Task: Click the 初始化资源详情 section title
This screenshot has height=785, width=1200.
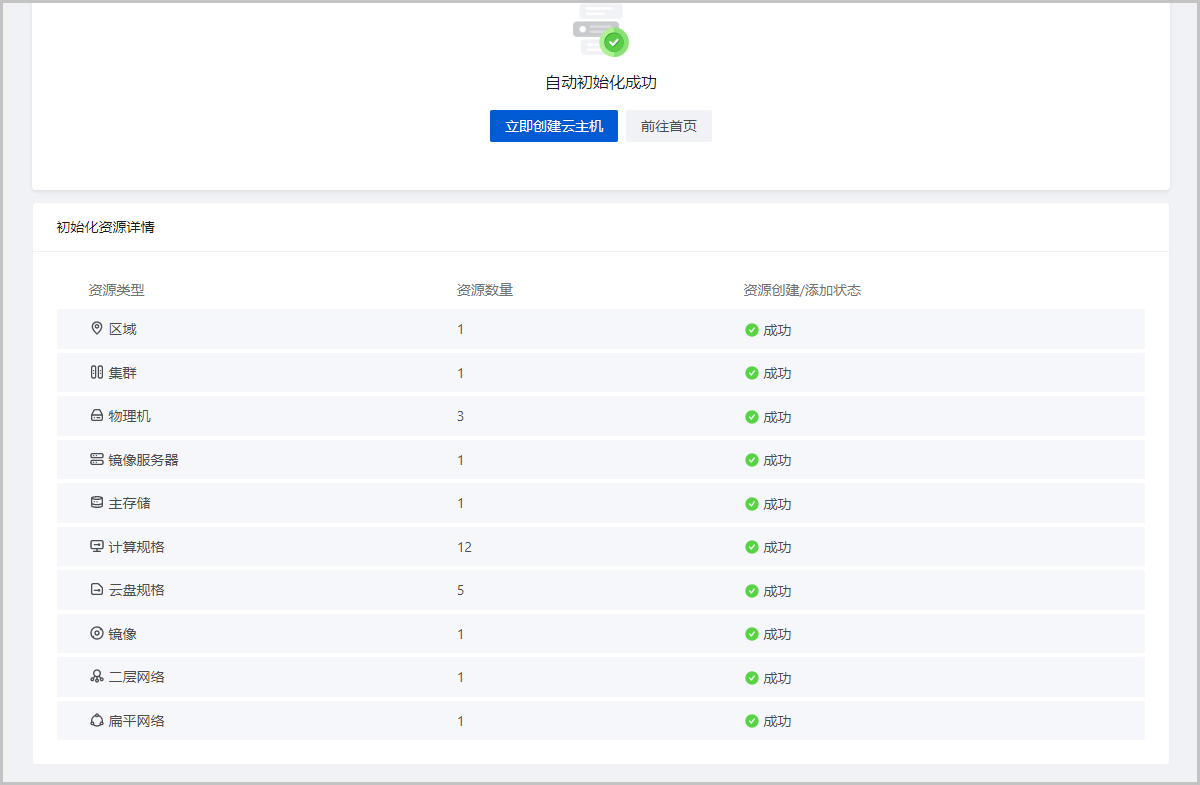Action: [x=105, y=227]
